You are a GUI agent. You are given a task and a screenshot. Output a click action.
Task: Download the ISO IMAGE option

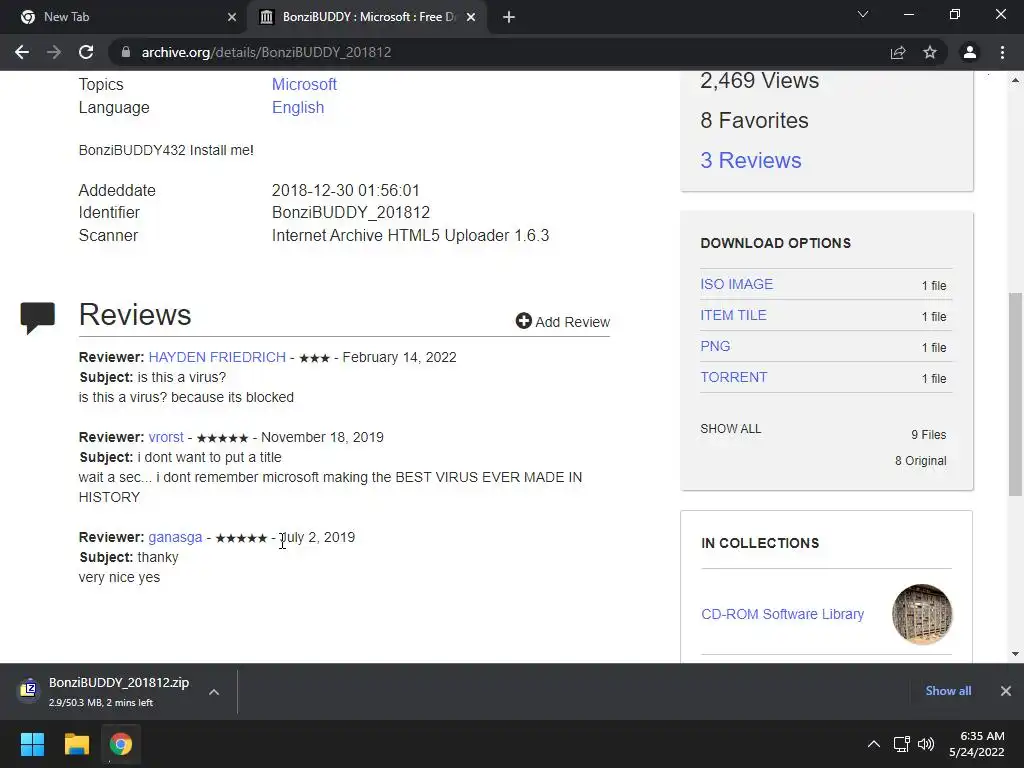coord(736,284)
